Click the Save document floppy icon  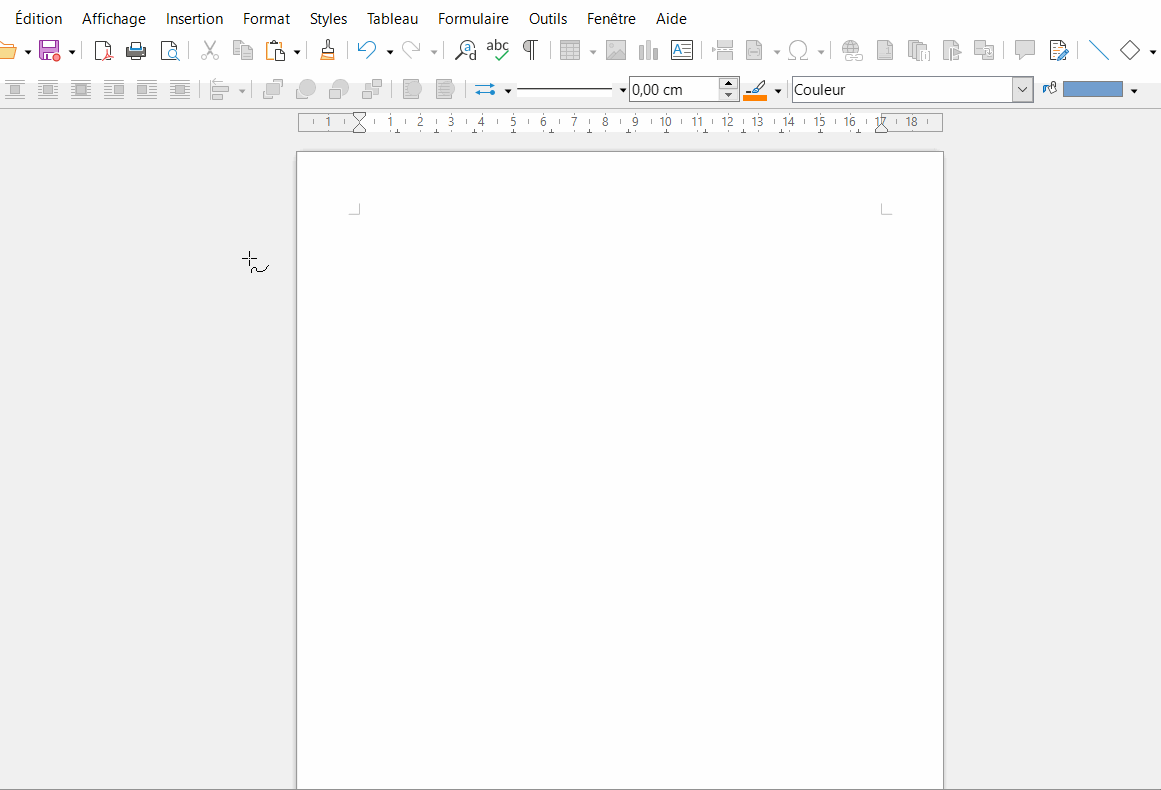pos(50,50)
